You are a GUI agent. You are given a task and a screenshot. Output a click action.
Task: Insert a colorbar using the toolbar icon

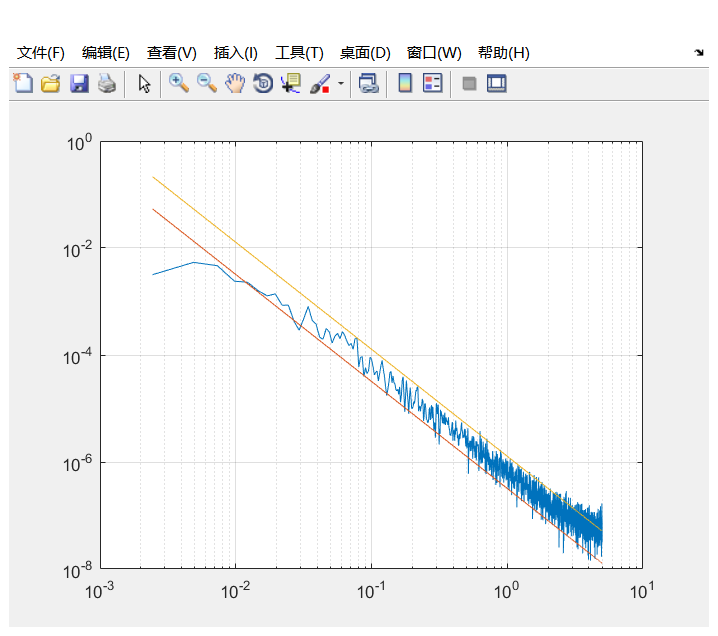point(405,84)
